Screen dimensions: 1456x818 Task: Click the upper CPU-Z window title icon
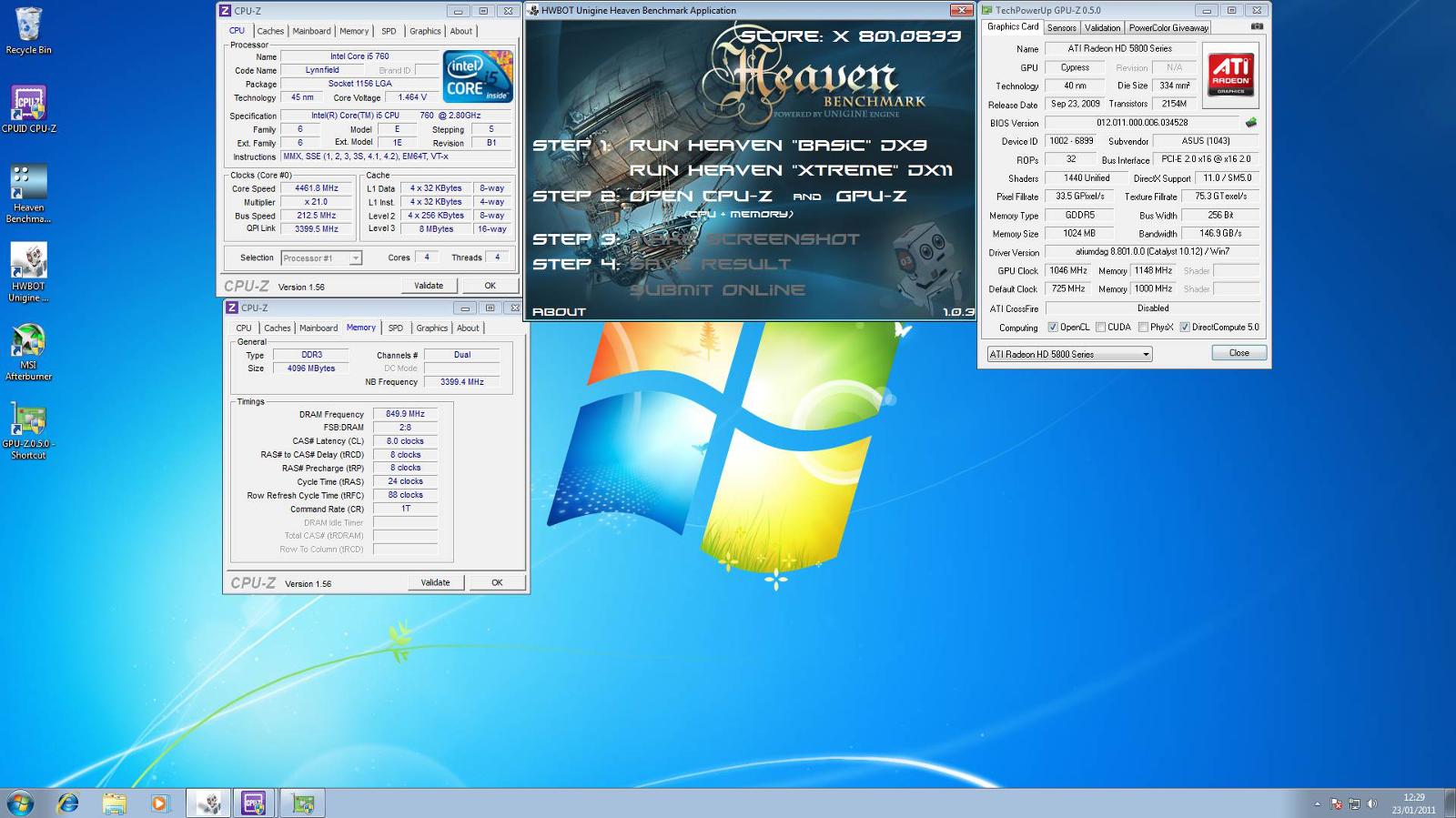tap(226, 11)
